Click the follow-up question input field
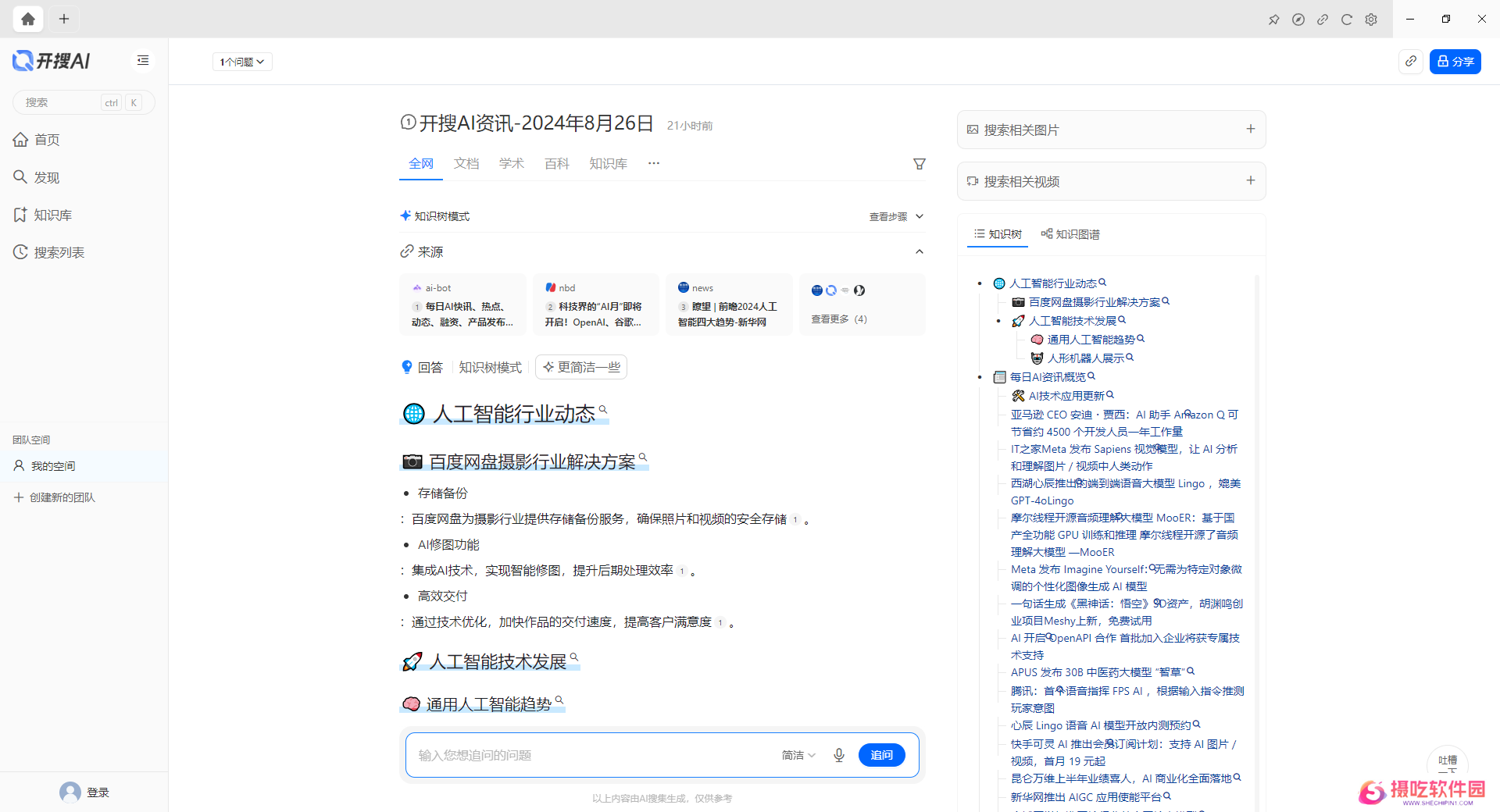The height and width of the screenshot is (812, 1500). click(586, 755)
